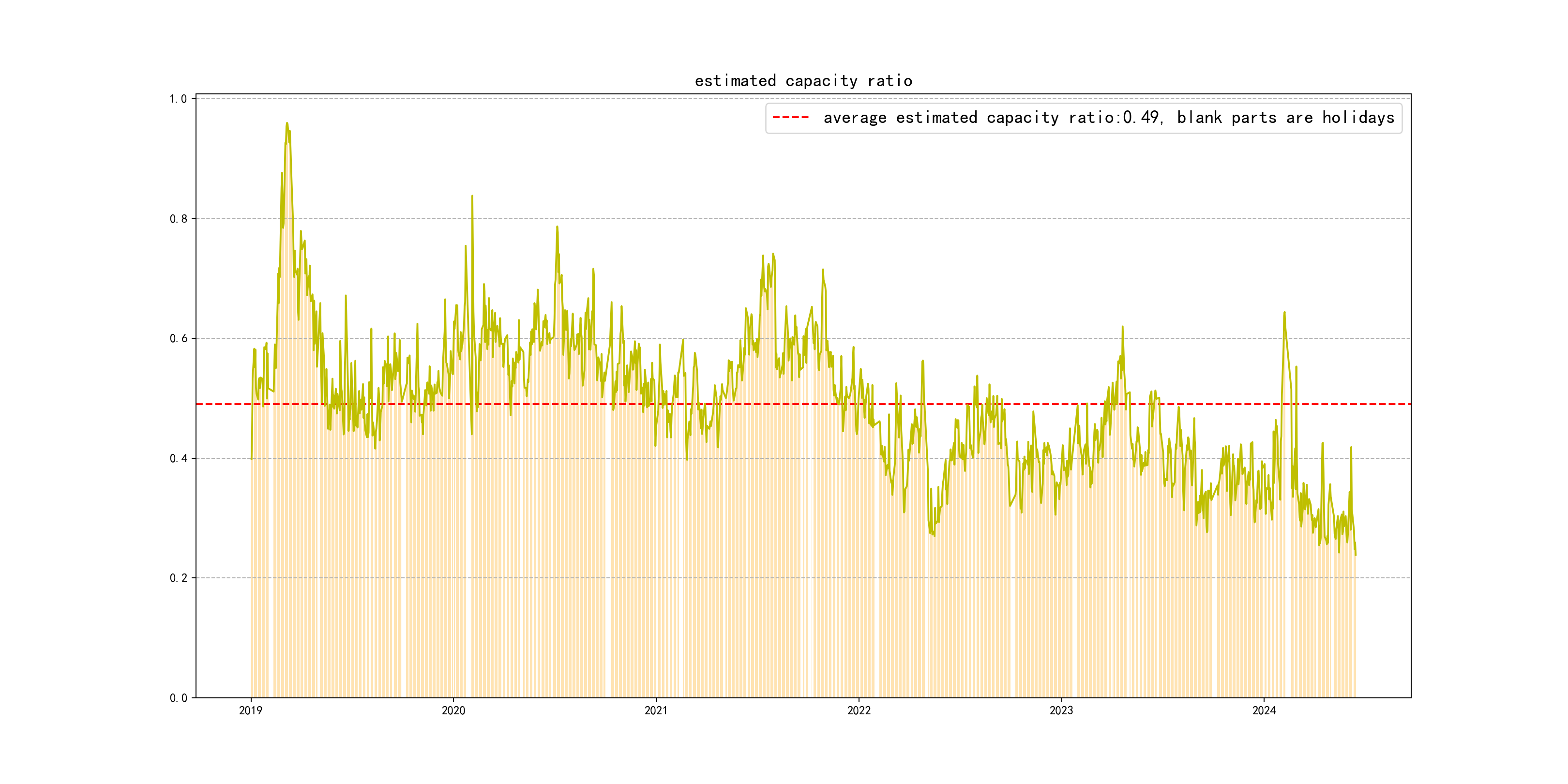
Task: Click the 1.0 y-axis tick label
Action: (178, 99)
